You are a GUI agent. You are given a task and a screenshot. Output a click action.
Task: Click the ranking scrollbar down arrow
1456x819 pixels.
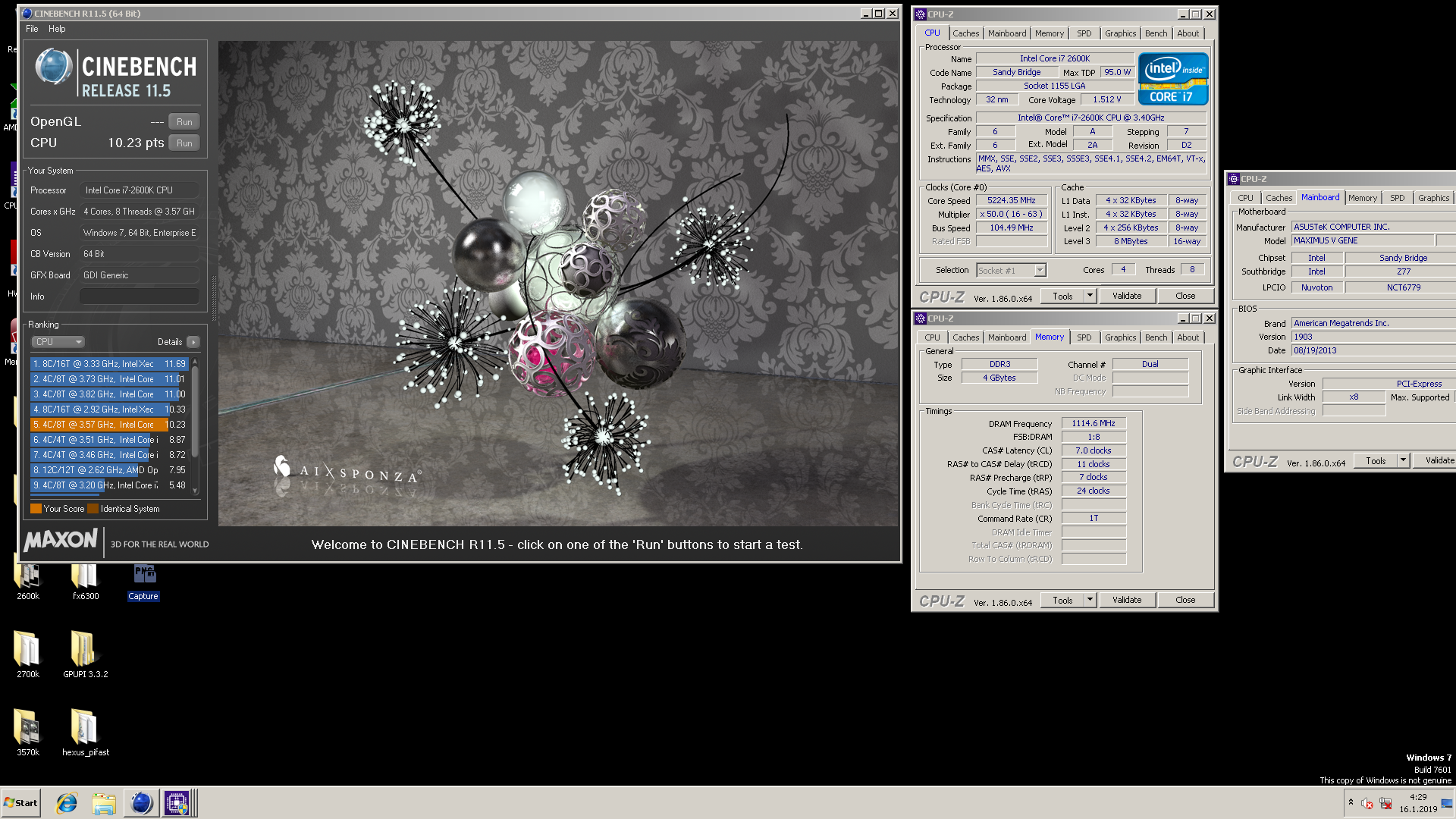point(195,491)
